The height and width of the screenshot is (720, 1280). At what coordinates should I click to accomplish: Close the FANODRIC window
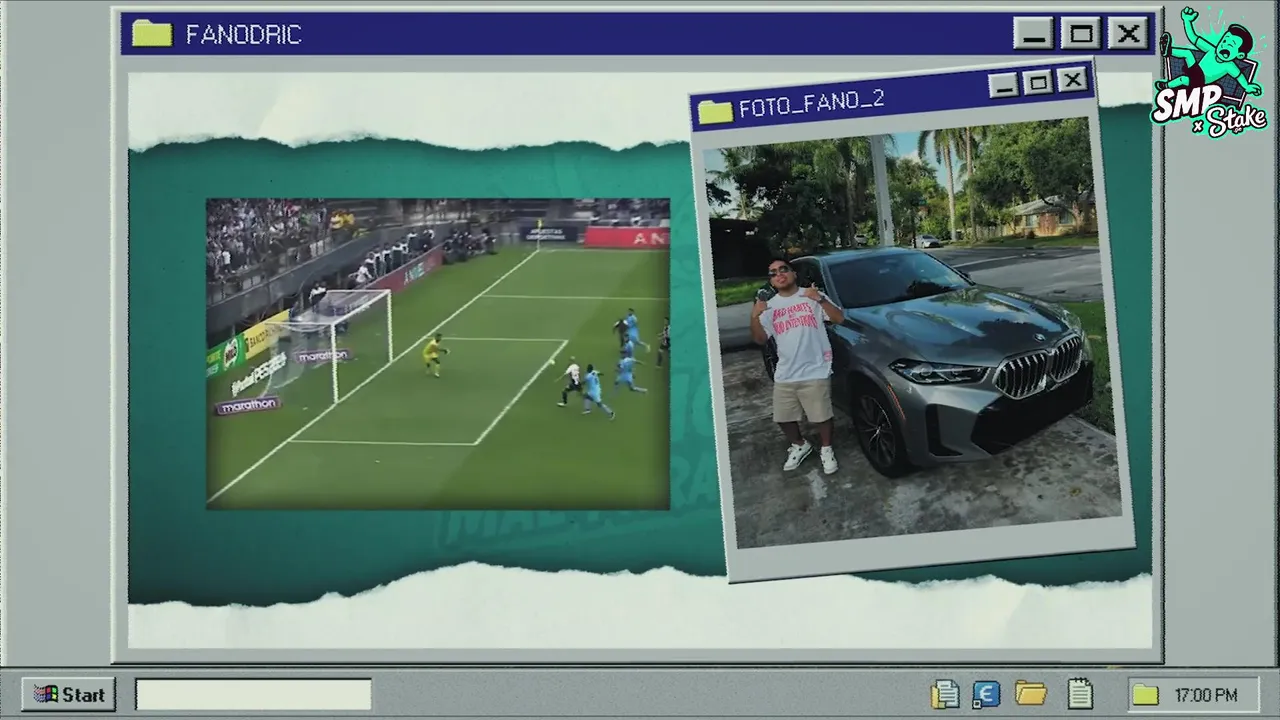tap(1129, 34)
